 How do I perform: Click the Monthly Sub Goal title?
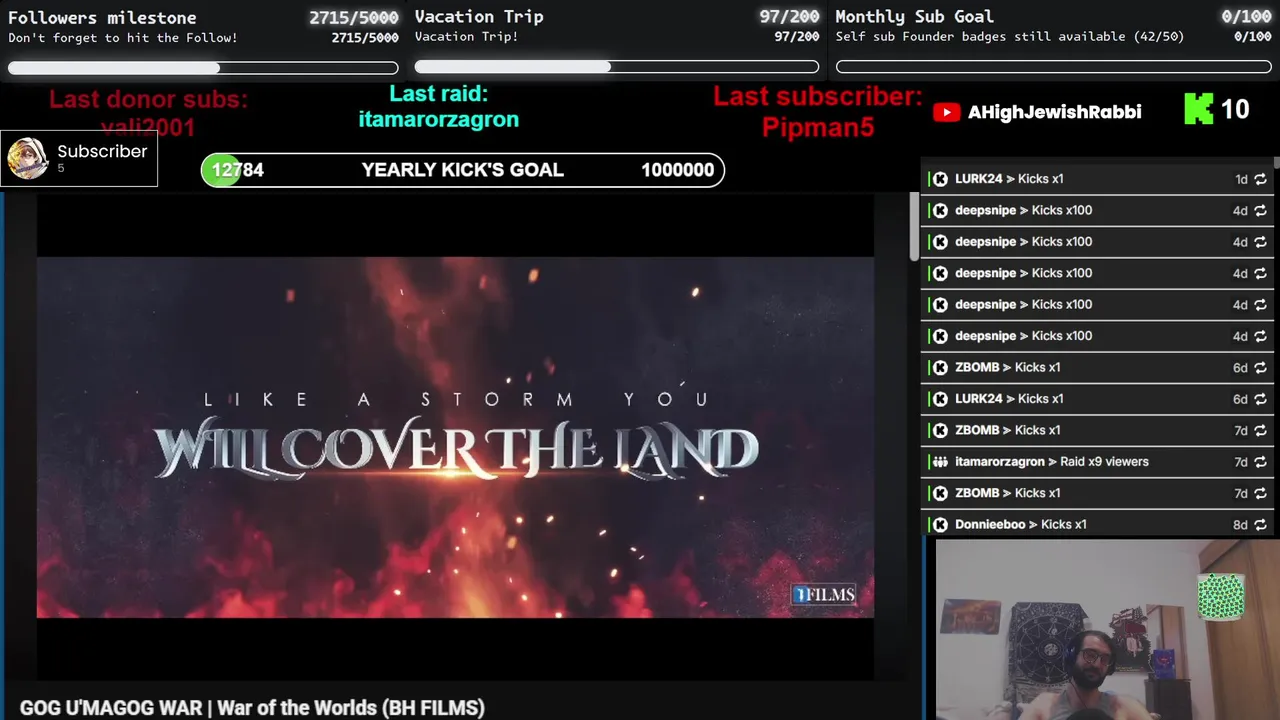point(914,16)
